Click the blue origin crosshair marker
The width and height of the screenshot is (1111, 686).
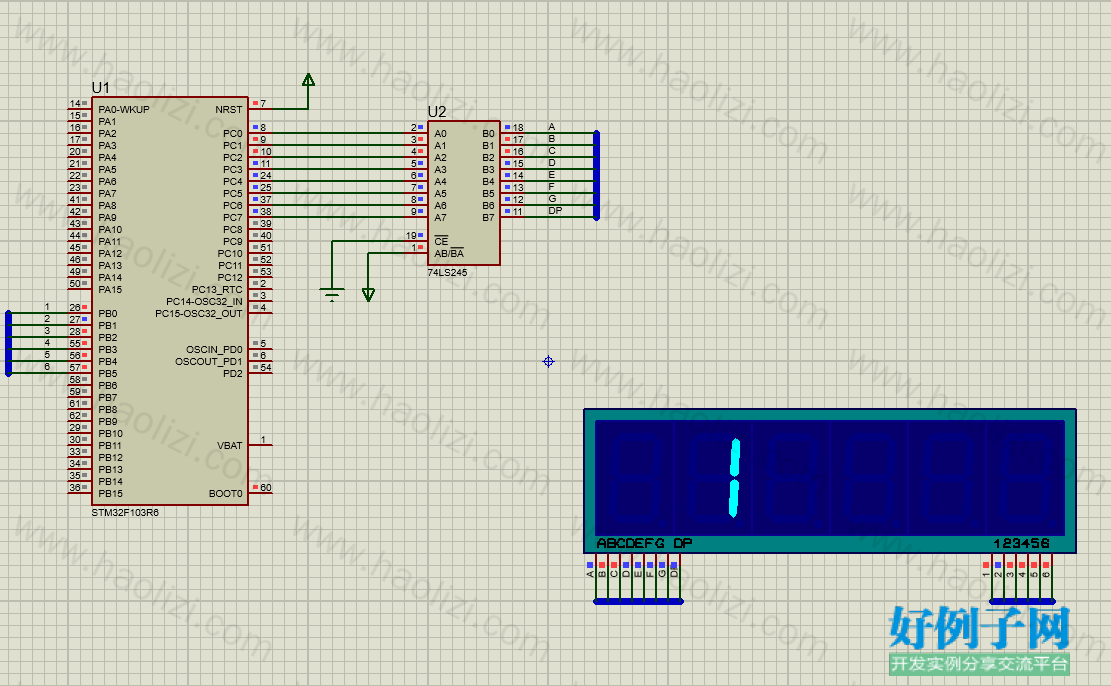(548, 361)
